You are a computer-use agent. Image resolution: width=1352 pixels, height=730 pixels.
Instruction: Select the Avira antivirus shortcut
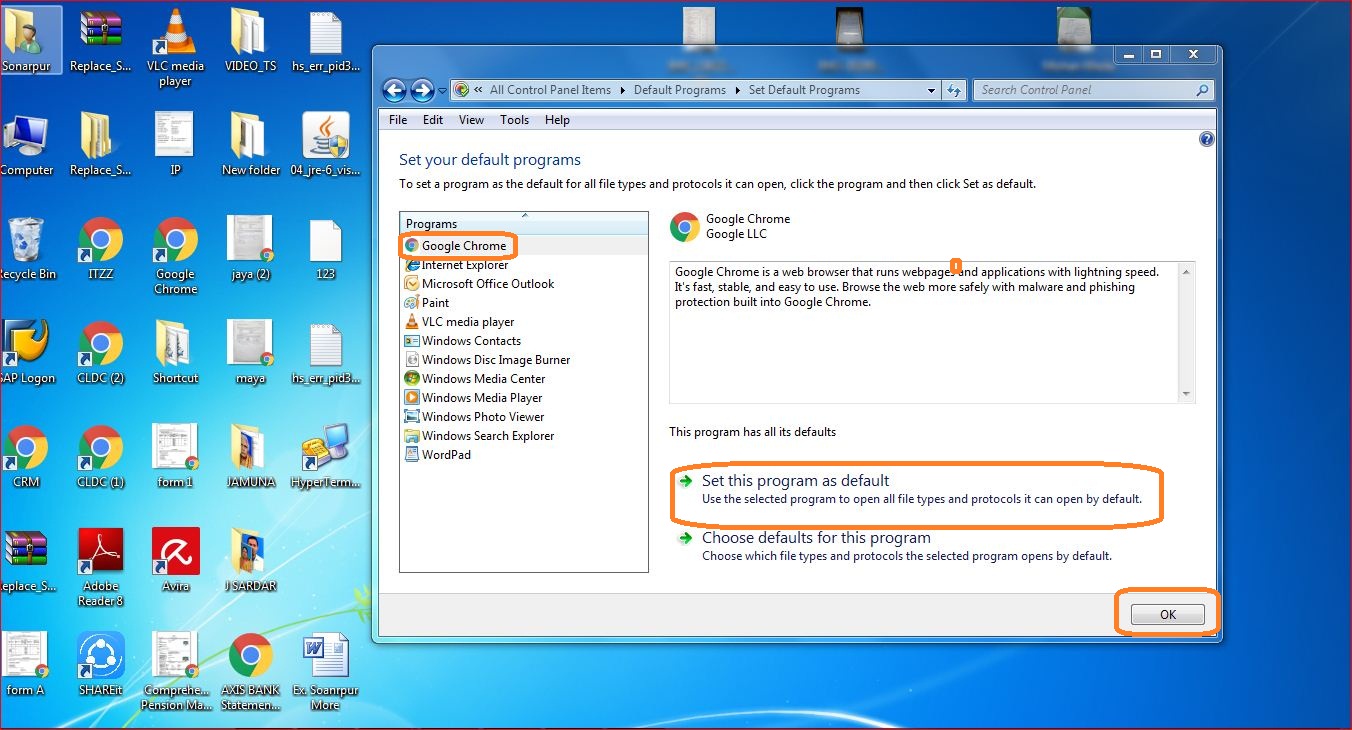pos(175,560)
